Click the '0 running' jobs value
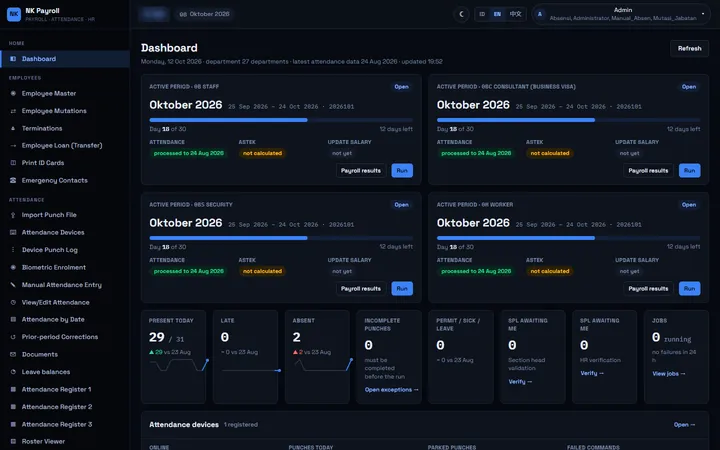 pyautogui.click(x=671, y=338)
